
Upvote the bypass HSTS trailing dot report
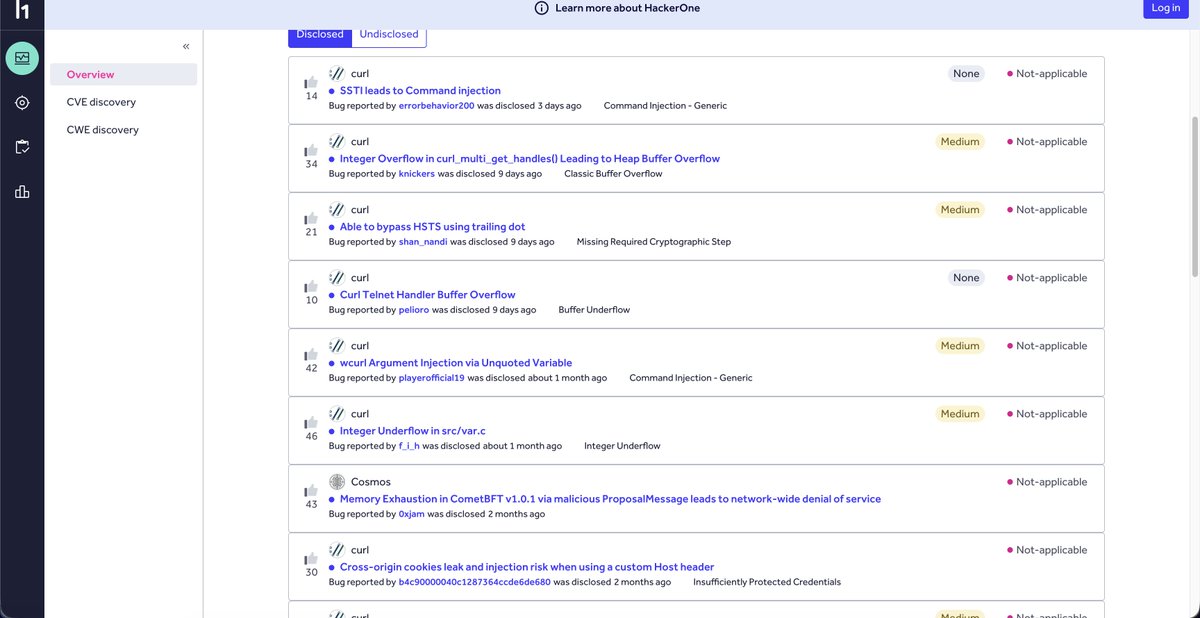(x=311, y=218)
